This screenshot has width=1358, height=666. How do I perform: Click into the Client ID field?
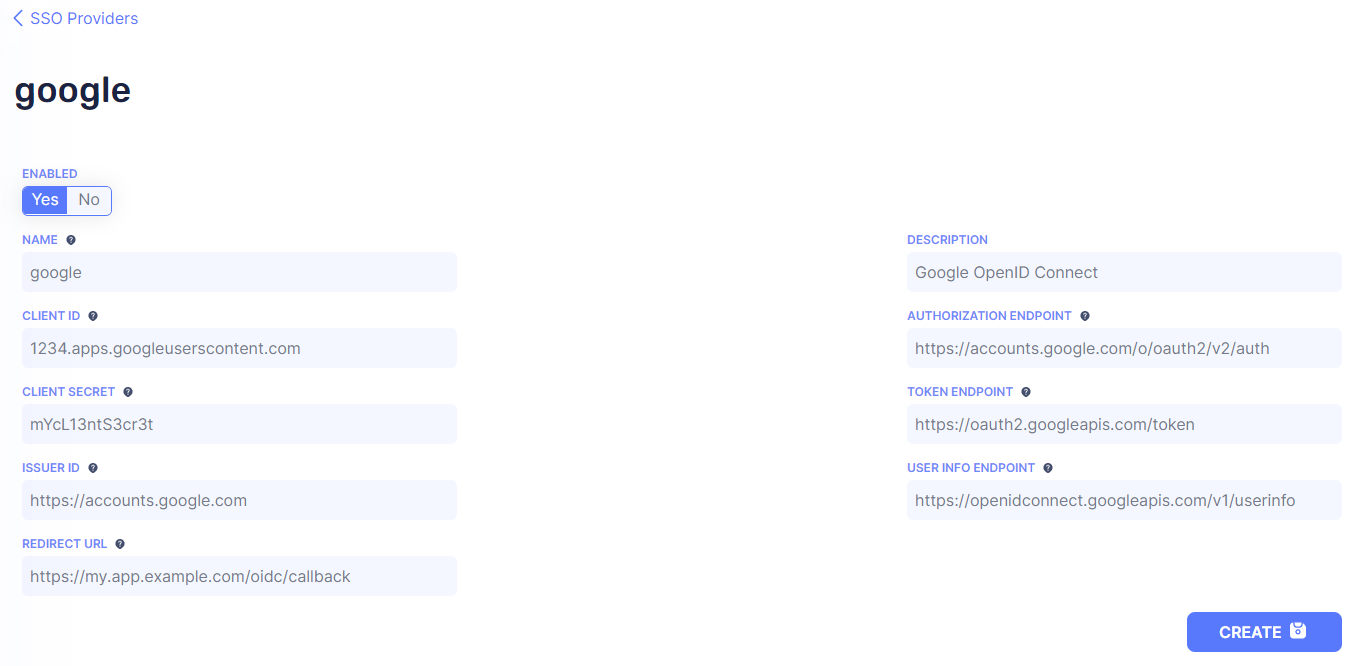click(239, 348)
